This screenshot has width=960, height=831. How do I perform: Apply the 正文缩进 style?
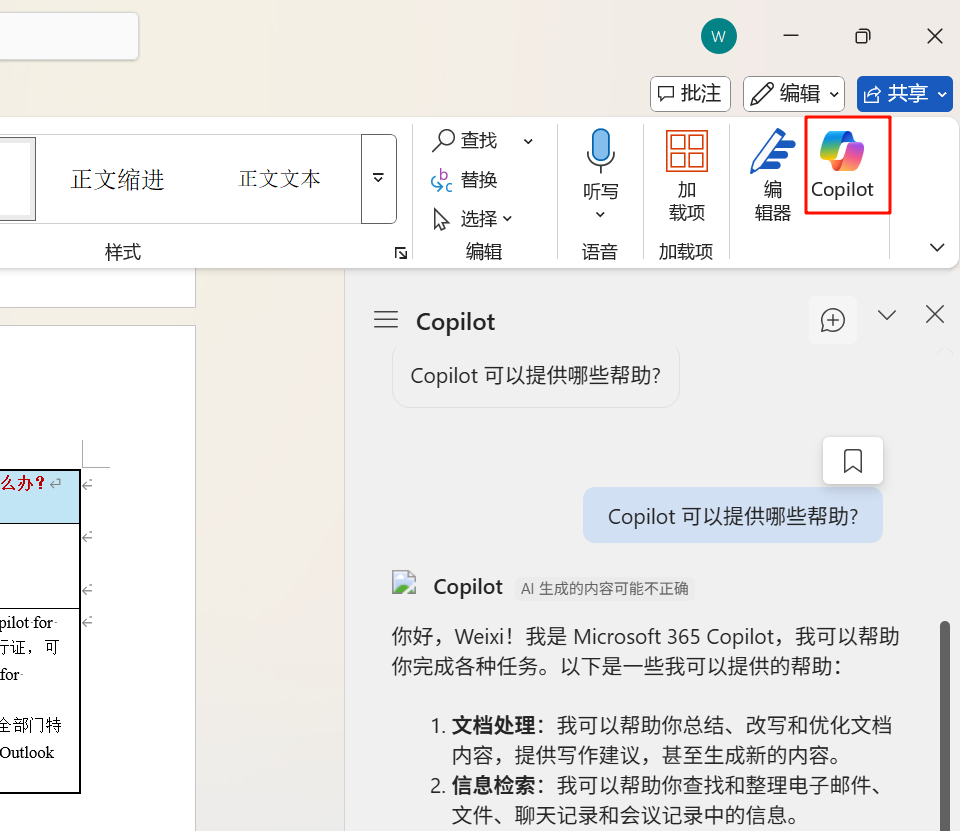tap(118, 179)
